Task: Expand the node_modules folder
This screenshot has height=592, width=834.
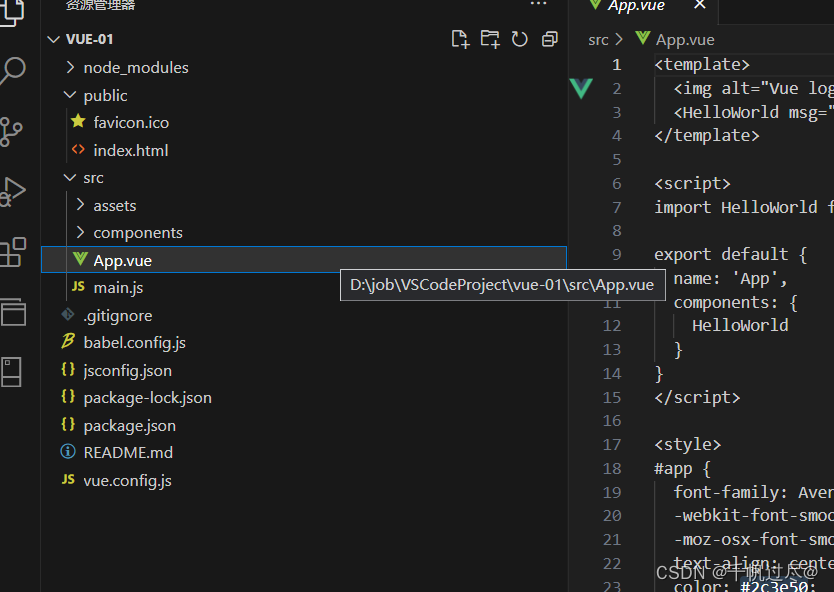Action: coord(136,68)
